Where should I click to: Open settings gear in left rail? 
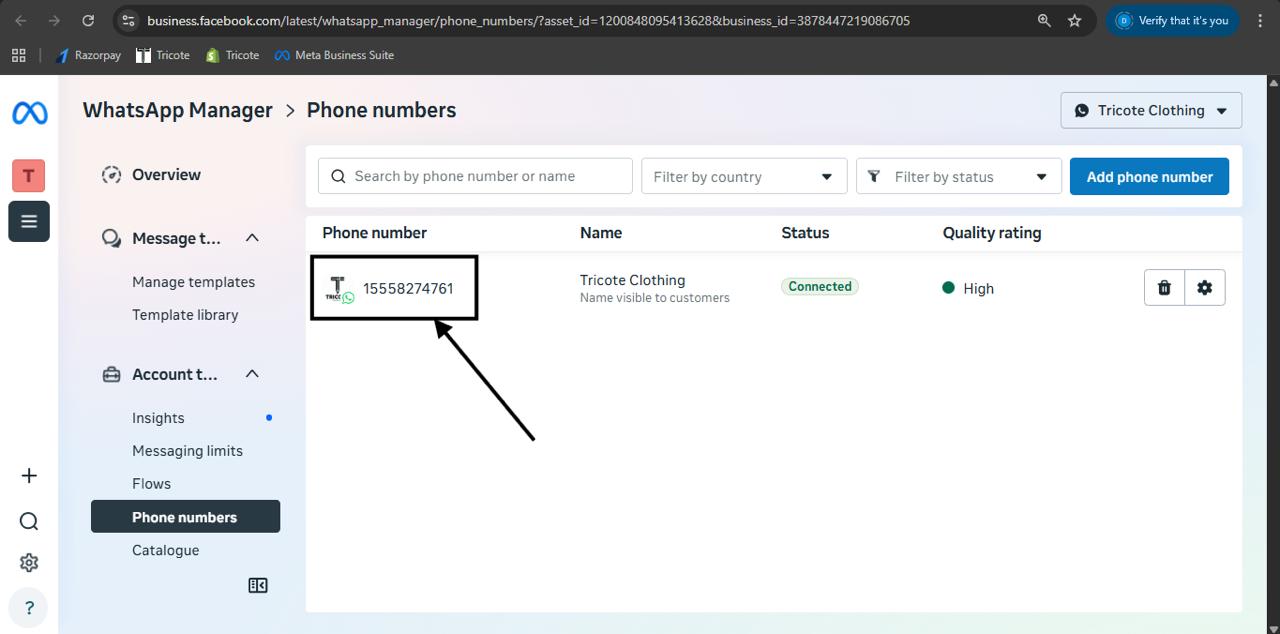29,563
